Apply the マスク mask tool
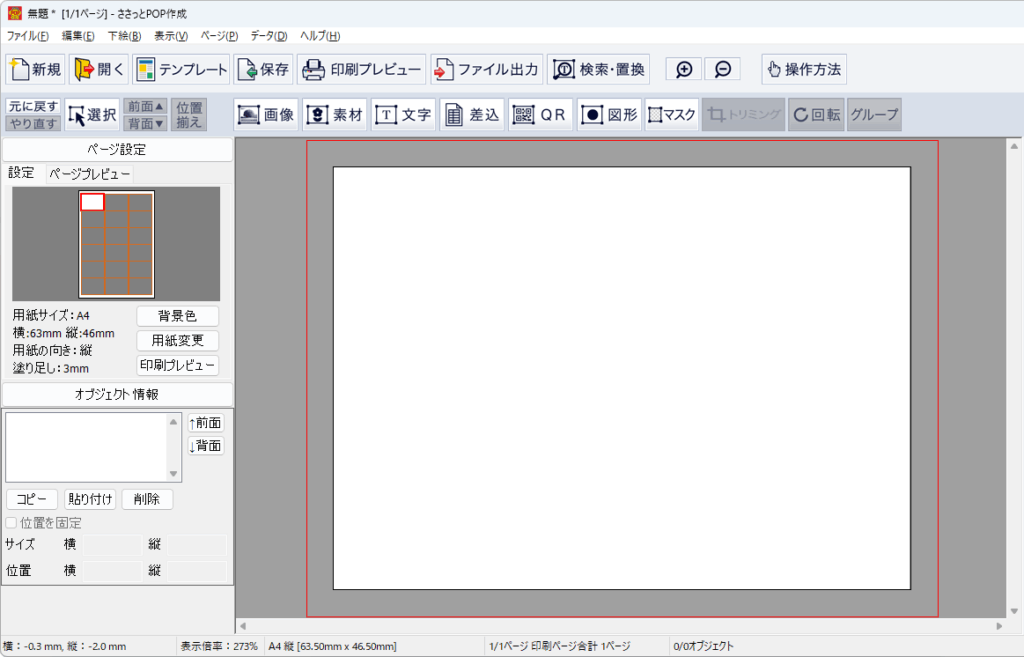The height and width of the screenshot is (657, 1024). pos(671,115)
